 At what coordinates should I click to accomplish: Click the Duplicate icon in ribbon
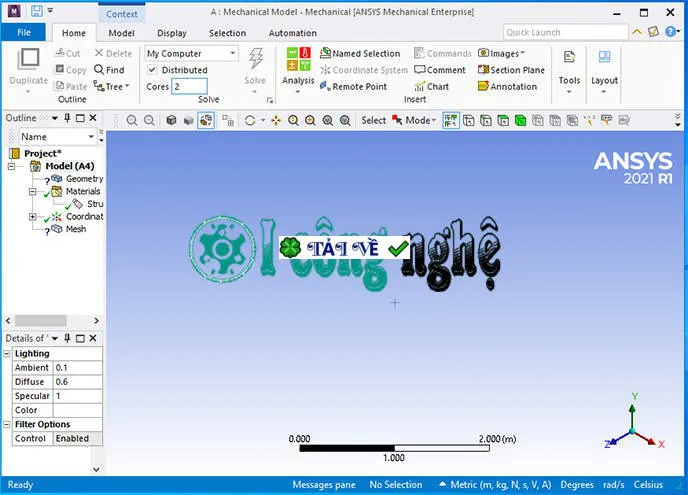pos(29,59)
